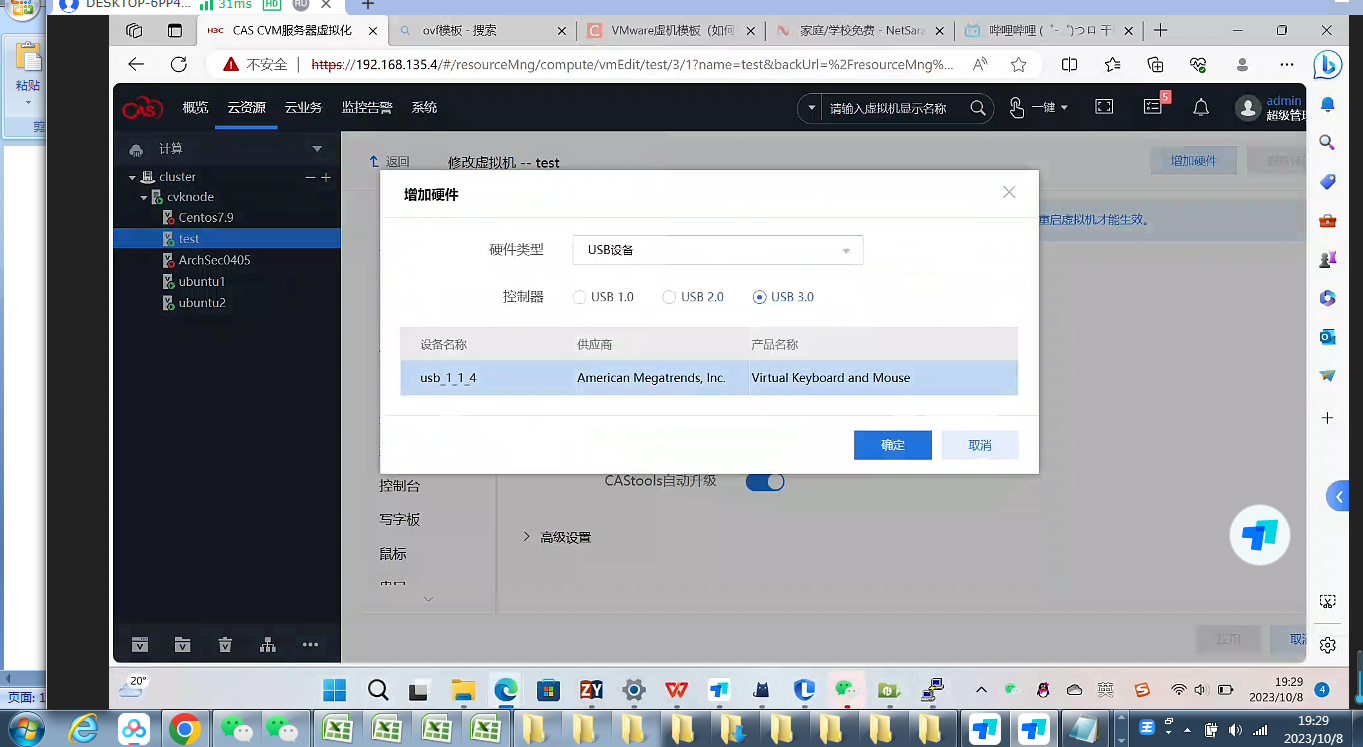Click the magnifier in the VM search box
Screen dimensions: 1363x747
pos(978,108)
